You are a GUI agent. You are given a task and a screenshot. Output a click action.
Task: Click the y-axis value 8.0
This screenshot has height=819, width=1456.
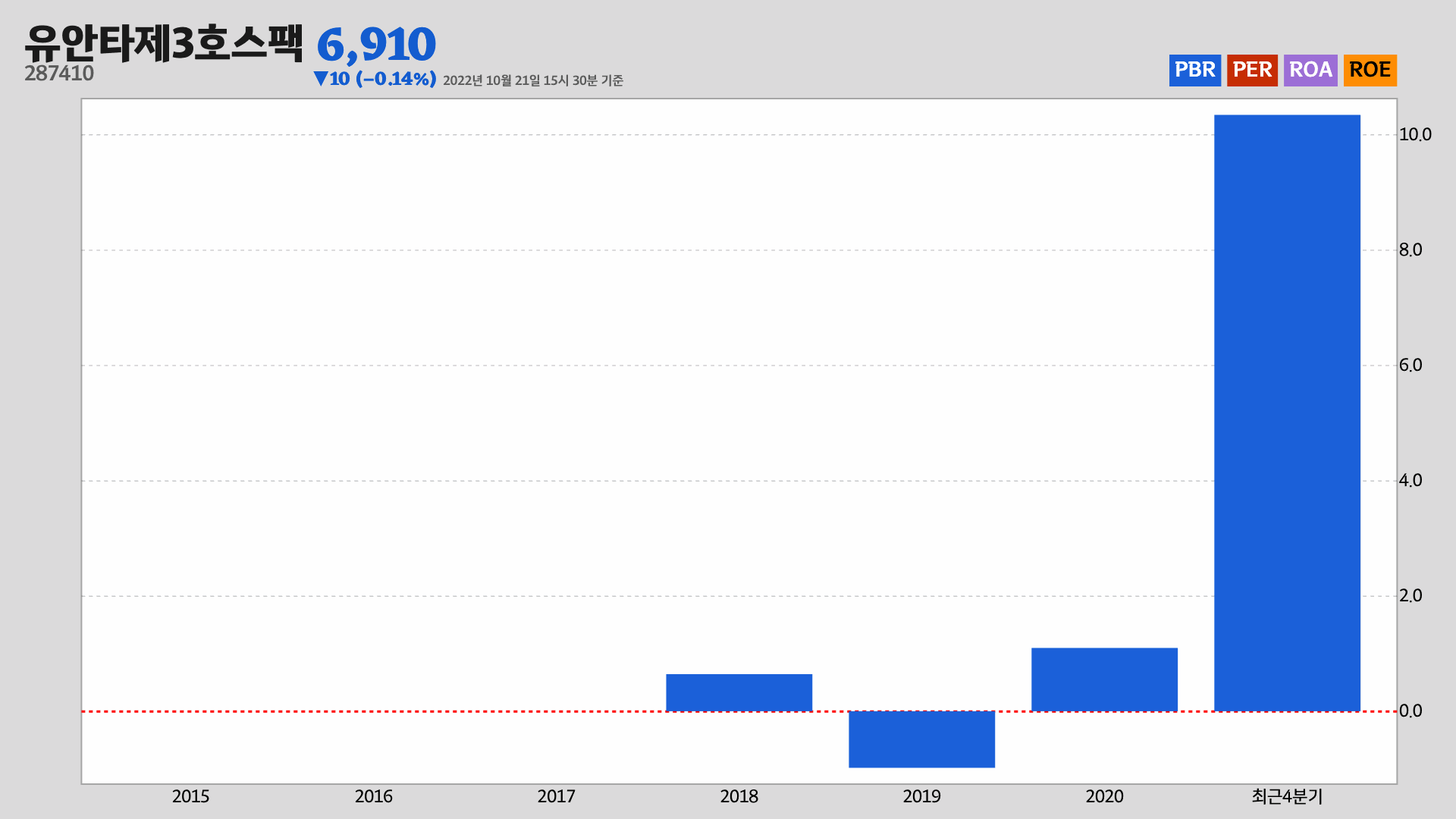click(1410, 249)
